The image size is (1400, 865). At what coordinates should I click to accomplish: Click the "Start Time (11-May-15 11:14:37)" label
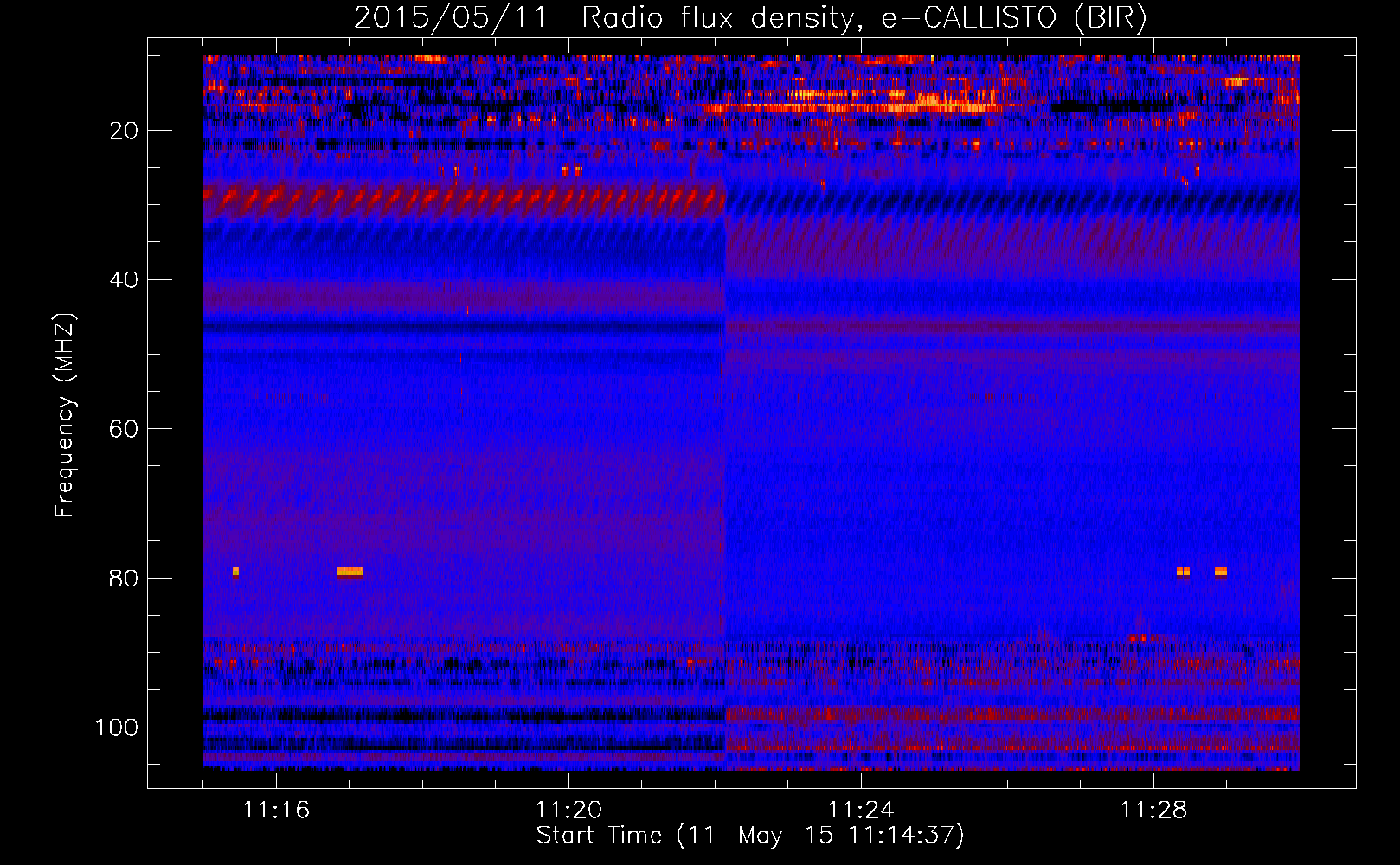(750, 836)
